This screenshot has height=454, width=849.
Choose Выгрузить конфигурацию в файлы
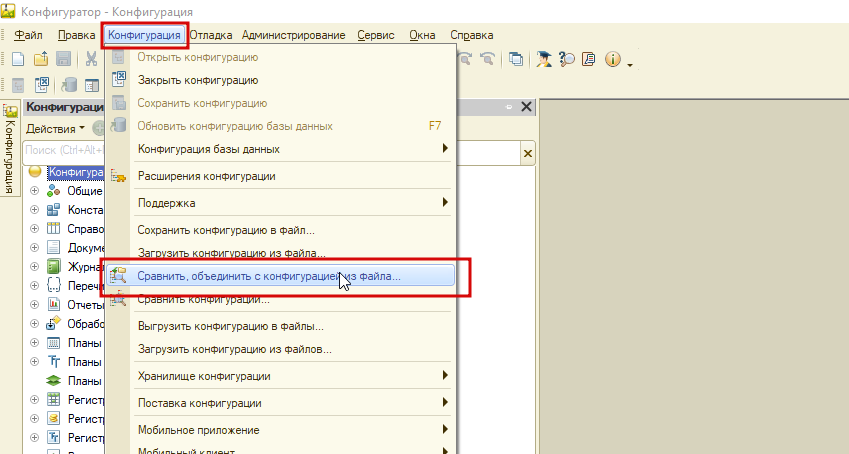[280, 327]
